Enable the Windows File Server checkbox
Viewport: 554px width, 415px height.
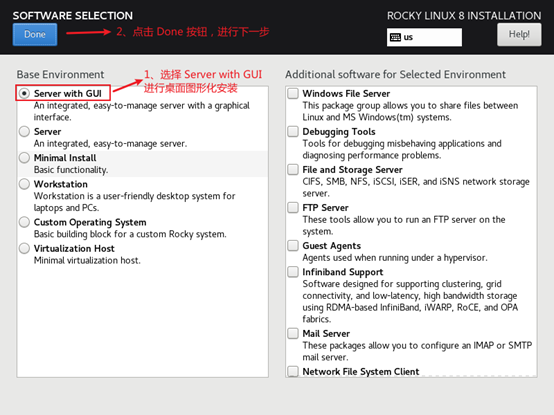pyautogui.click(x=293, y=93)
